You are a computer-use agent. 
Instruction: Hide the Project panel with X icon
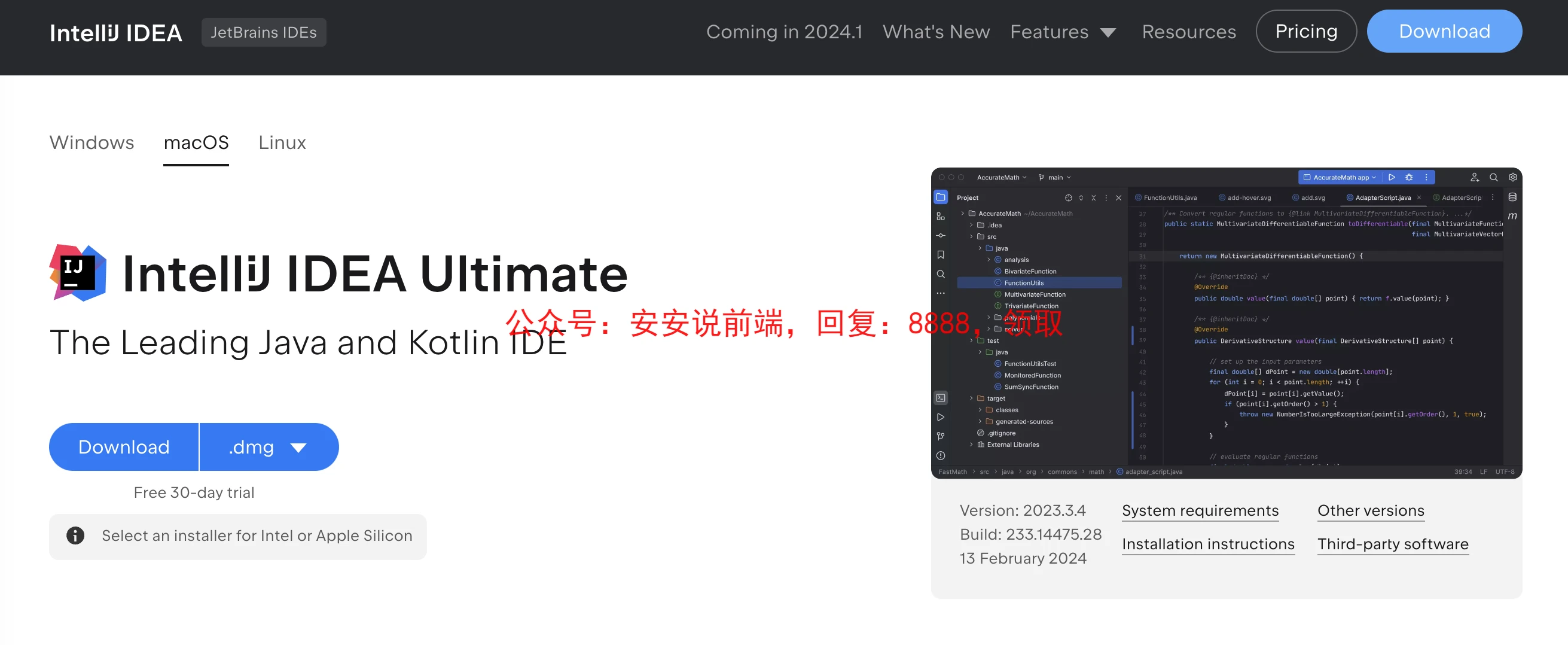point(1118,197)
